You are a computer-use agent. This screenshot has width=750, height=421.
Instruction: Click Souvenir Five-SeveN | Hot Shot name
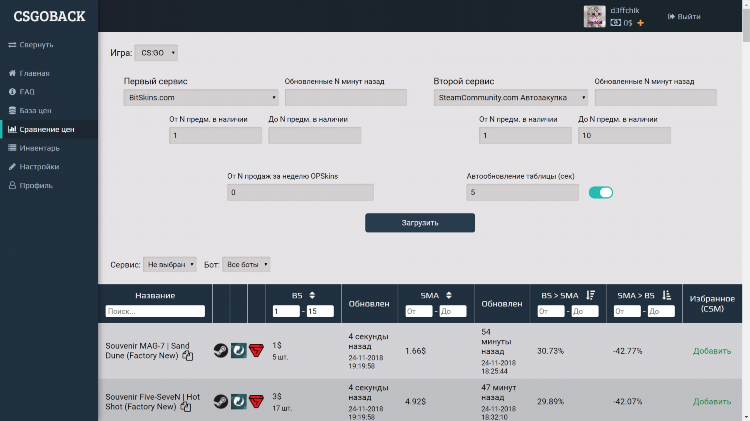click(153, 401)
